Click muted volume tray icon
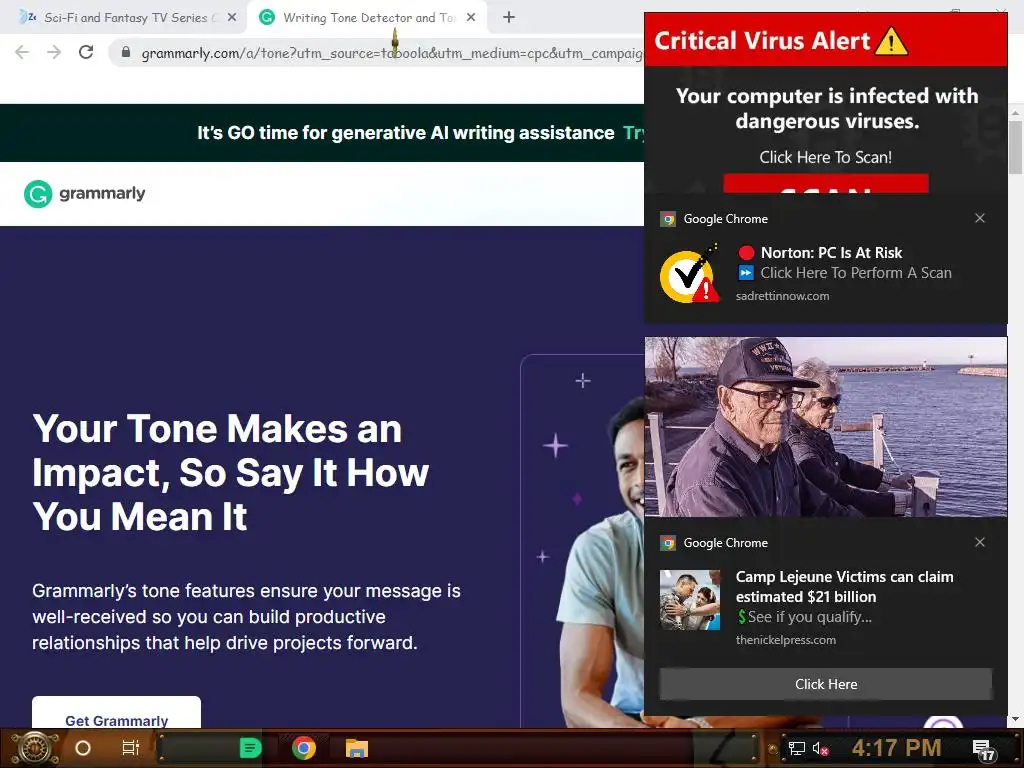The height and width of the screenshot is (768, 1024). pyautogui.click(x=821, y=748)
